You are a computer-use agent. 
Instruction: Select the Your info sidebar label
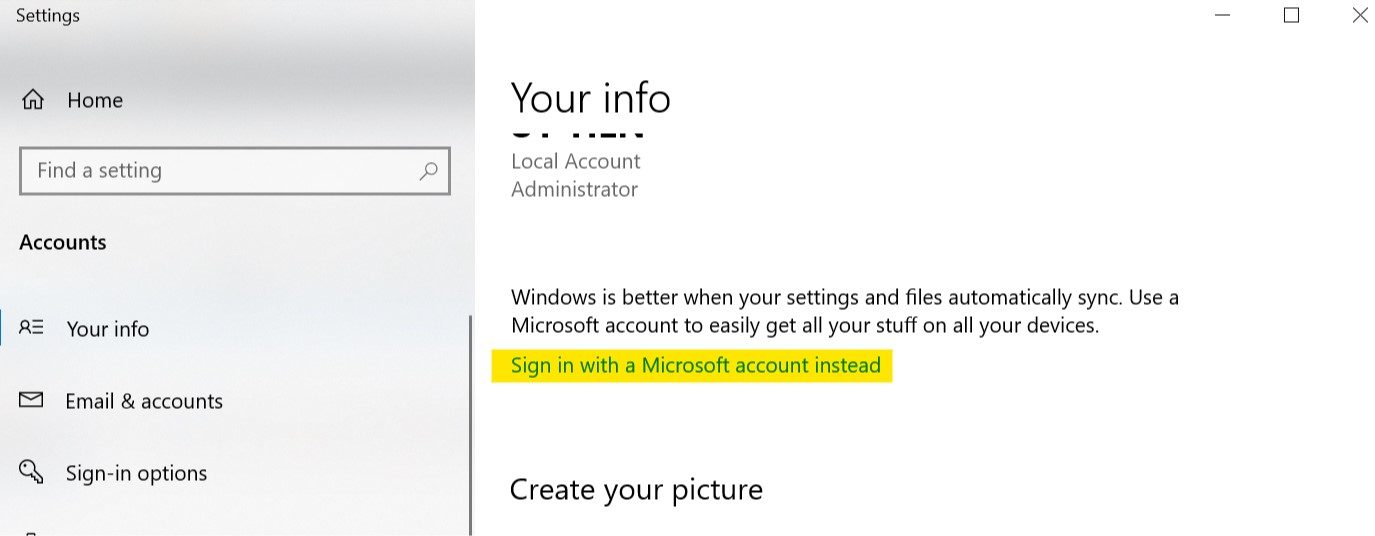point(108,329)
